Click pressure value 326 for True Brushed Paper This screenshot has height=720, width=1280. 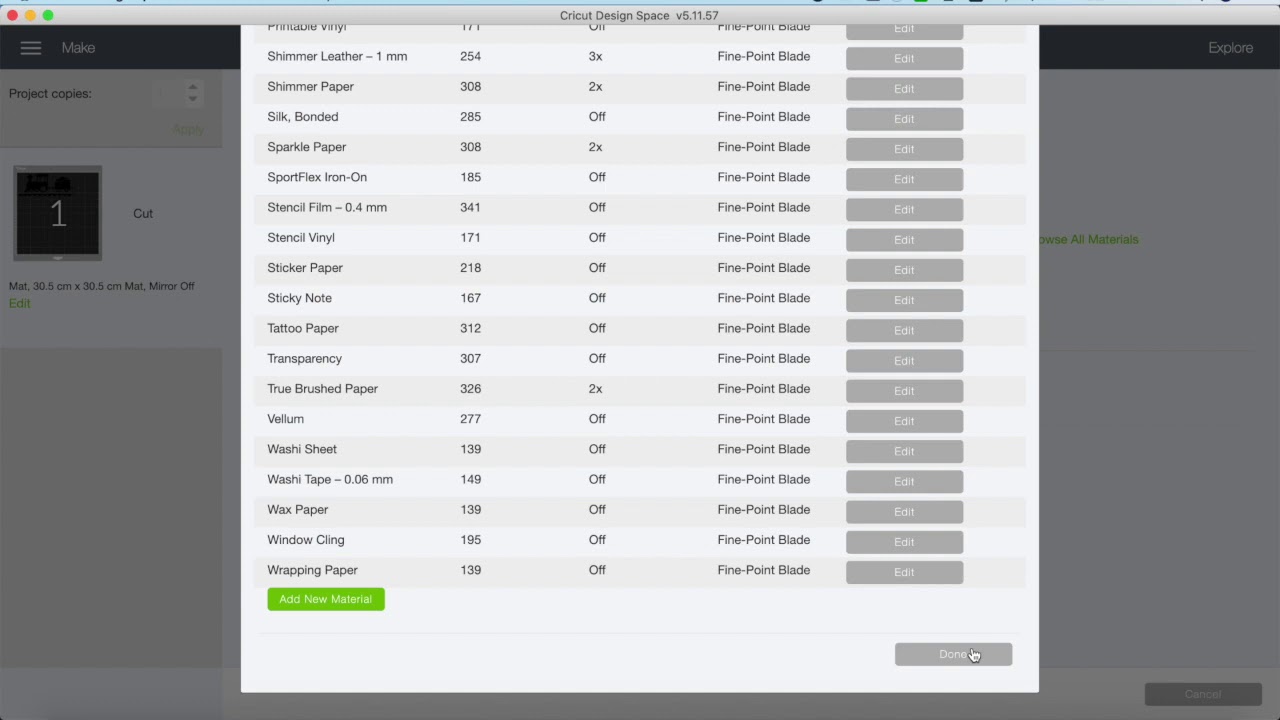pos(470,389)
